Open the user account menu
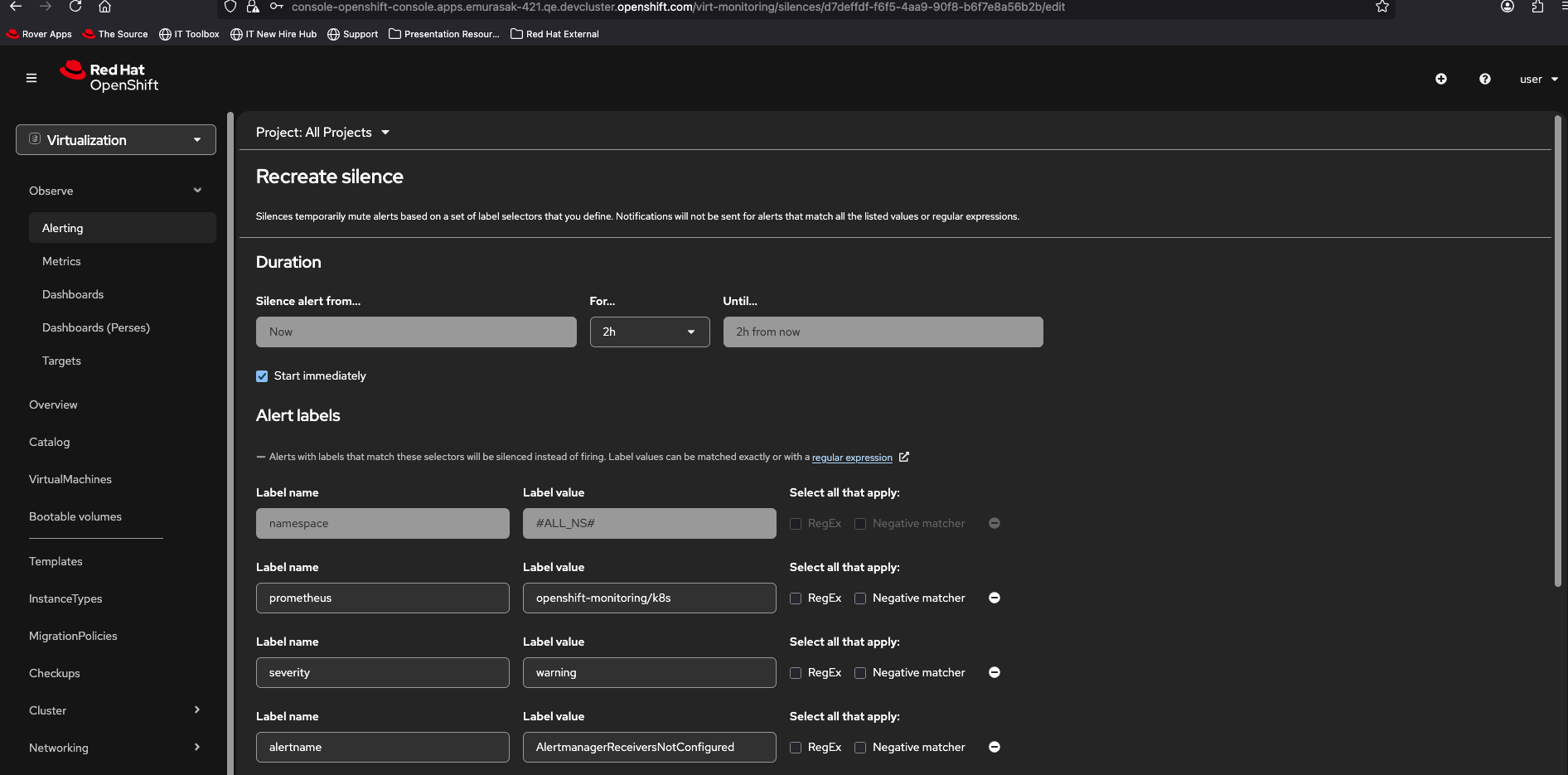The width and height of the screenshot is (1568, 775). [1538, 80]
